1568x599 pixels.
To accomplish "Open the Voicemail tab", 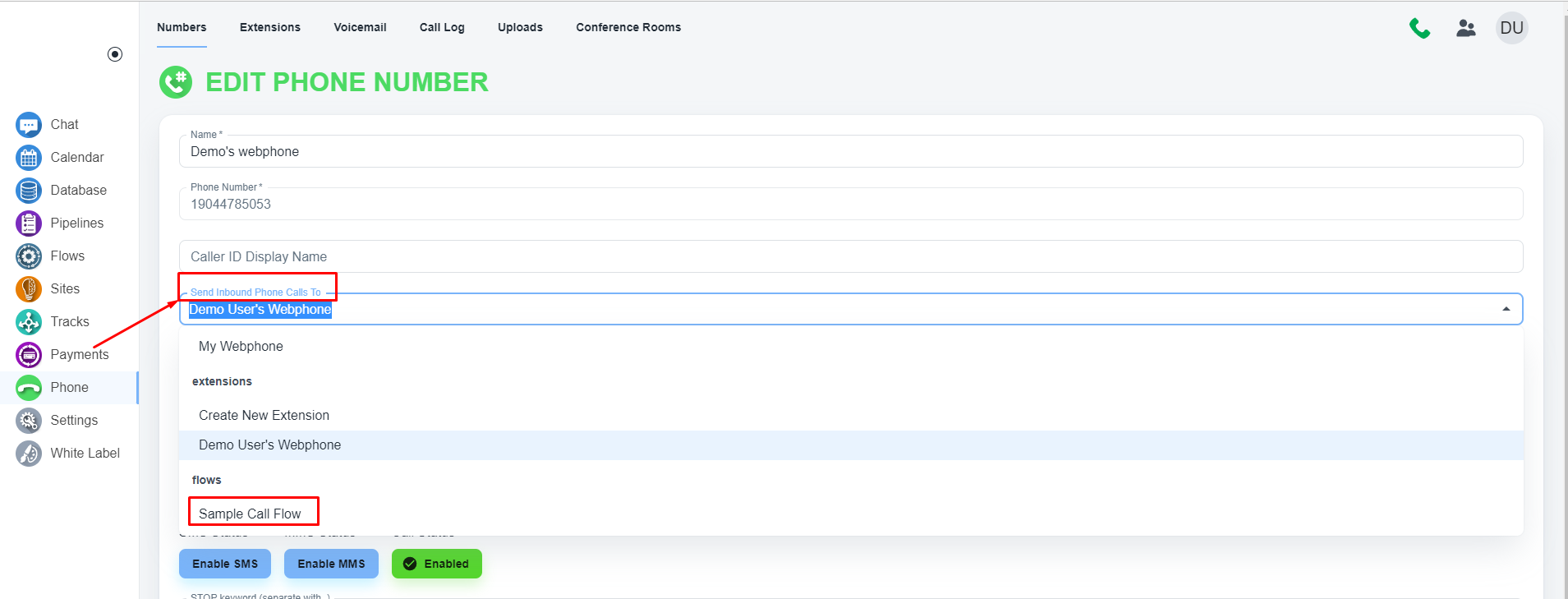I will pos(360,27).
